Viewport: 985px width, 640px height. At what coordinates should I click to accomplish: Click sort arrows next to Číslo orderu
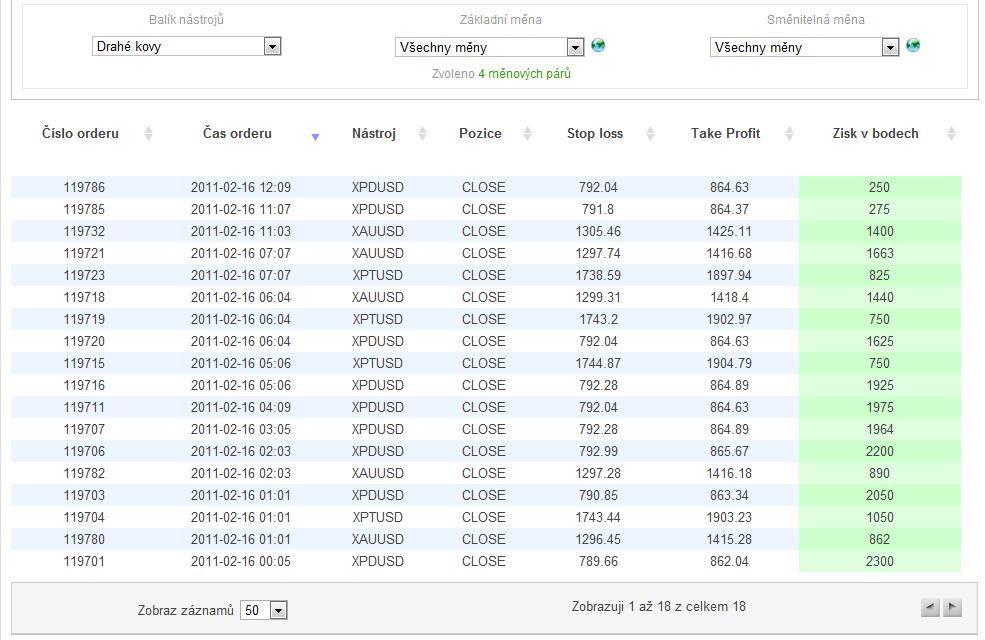(x=148, y=134)
